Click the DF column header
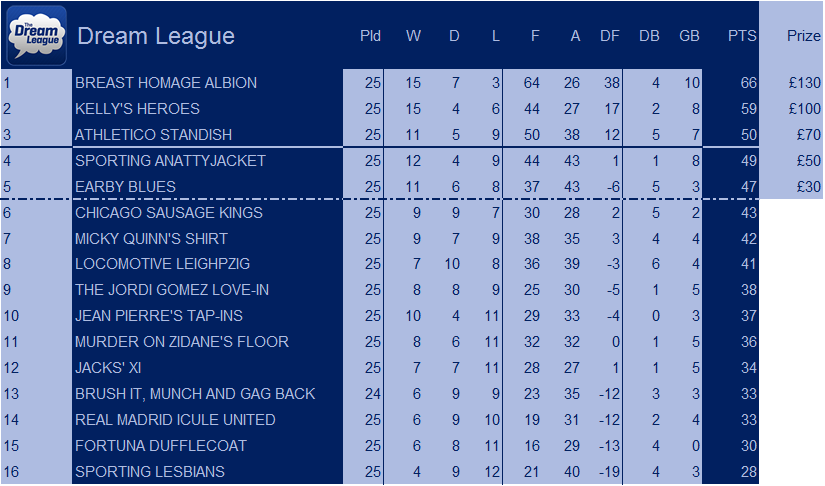Viewport: 825px width, 486px height. [x=609, y=36]
